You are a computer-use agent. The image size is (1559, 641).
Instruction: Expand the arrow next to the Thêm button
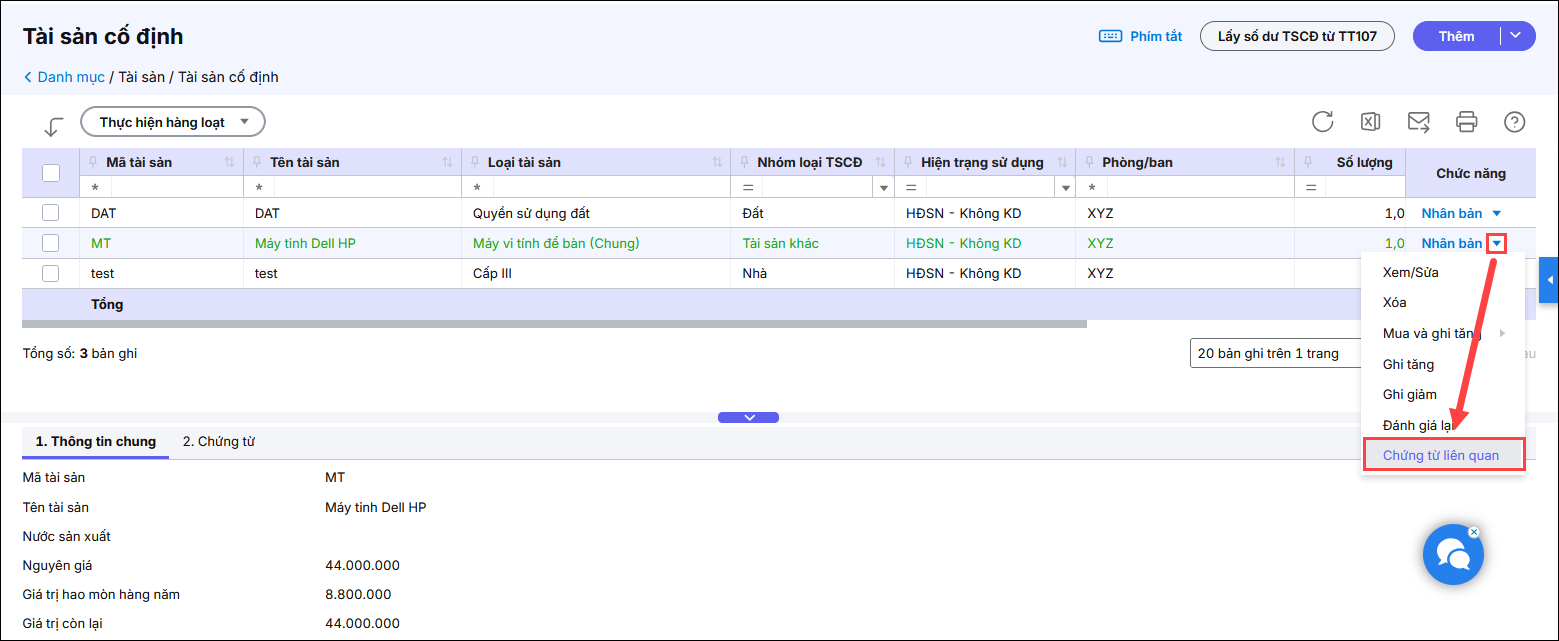point(1516,36)
